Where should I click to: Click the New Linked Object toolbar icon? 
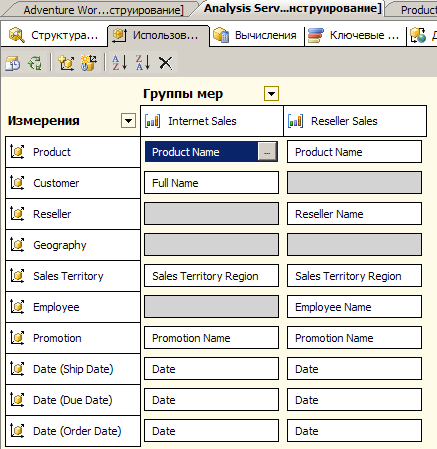(89, 63)
